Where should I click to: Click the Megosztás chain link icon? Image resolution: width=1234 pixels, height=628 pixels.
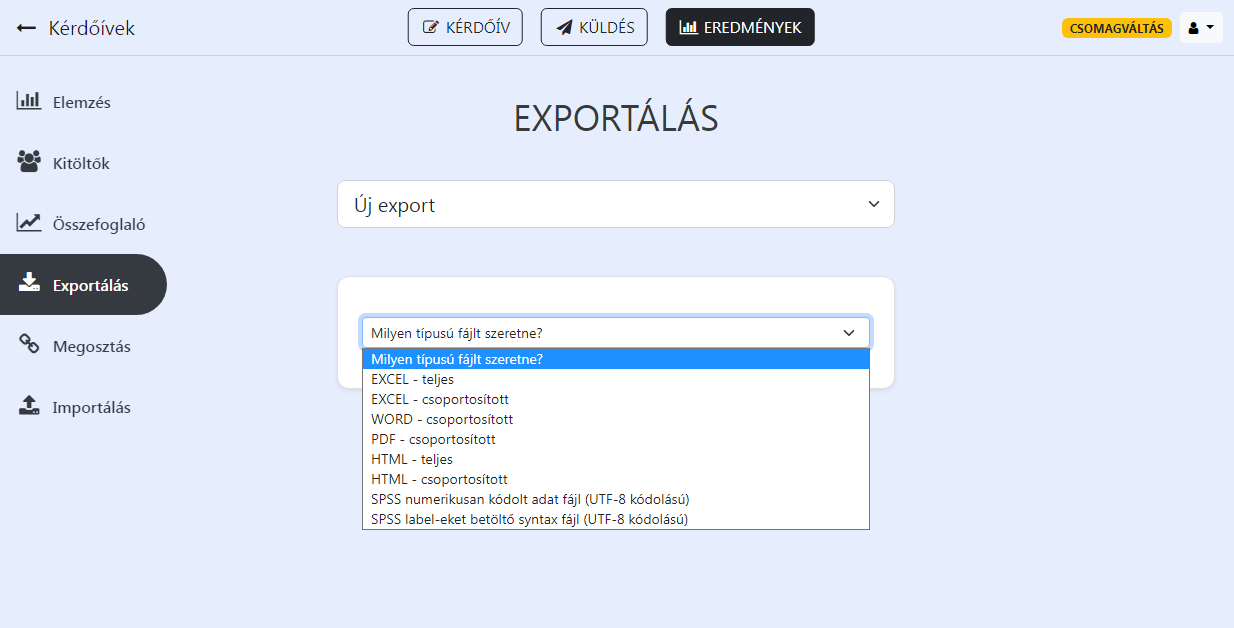click(x=29, y=345)
